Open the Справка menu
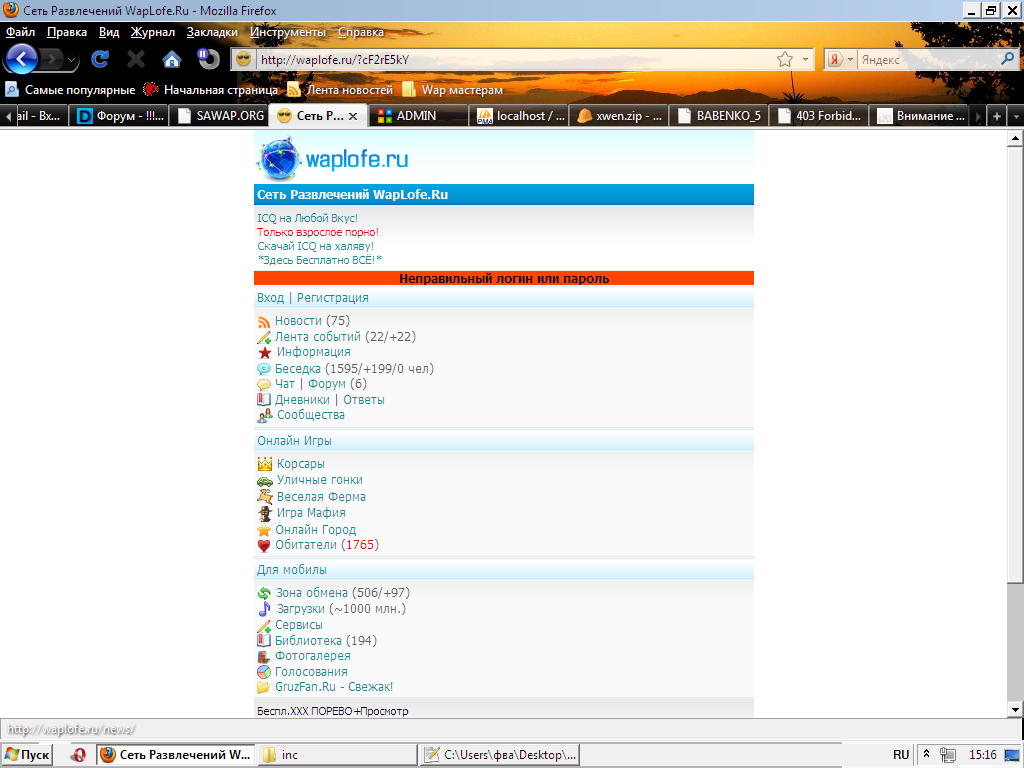Viewport: 1024px width, 768px height. (360, 32)
